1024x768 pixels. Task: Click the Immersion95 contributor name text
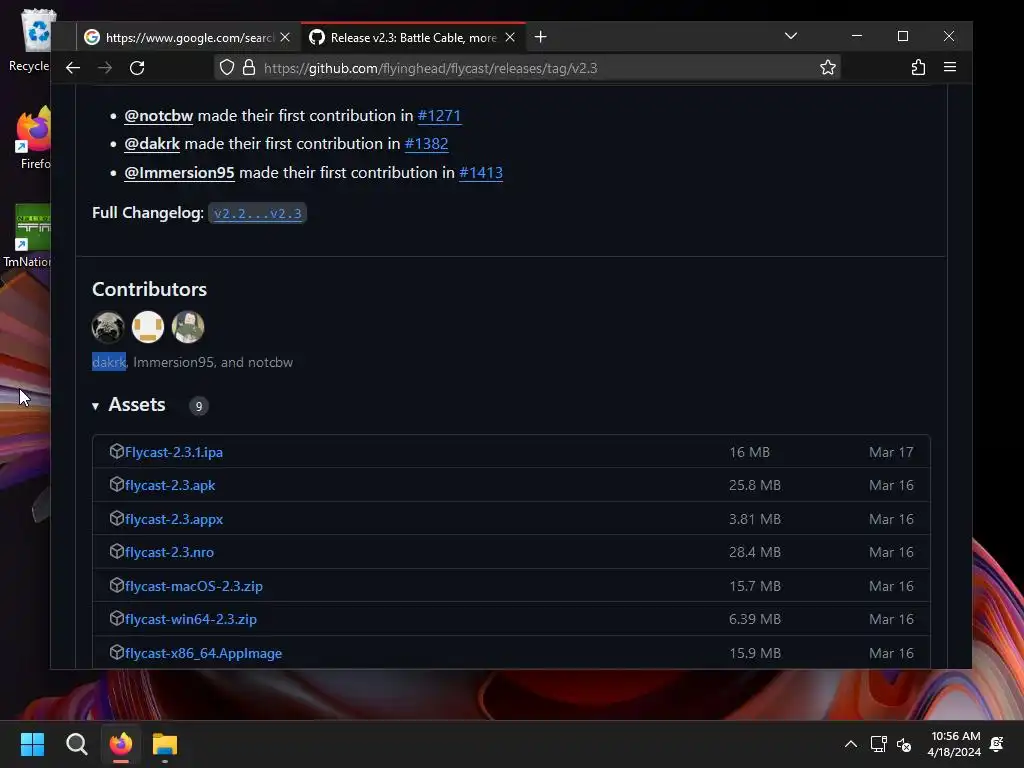tap(174, 362)
